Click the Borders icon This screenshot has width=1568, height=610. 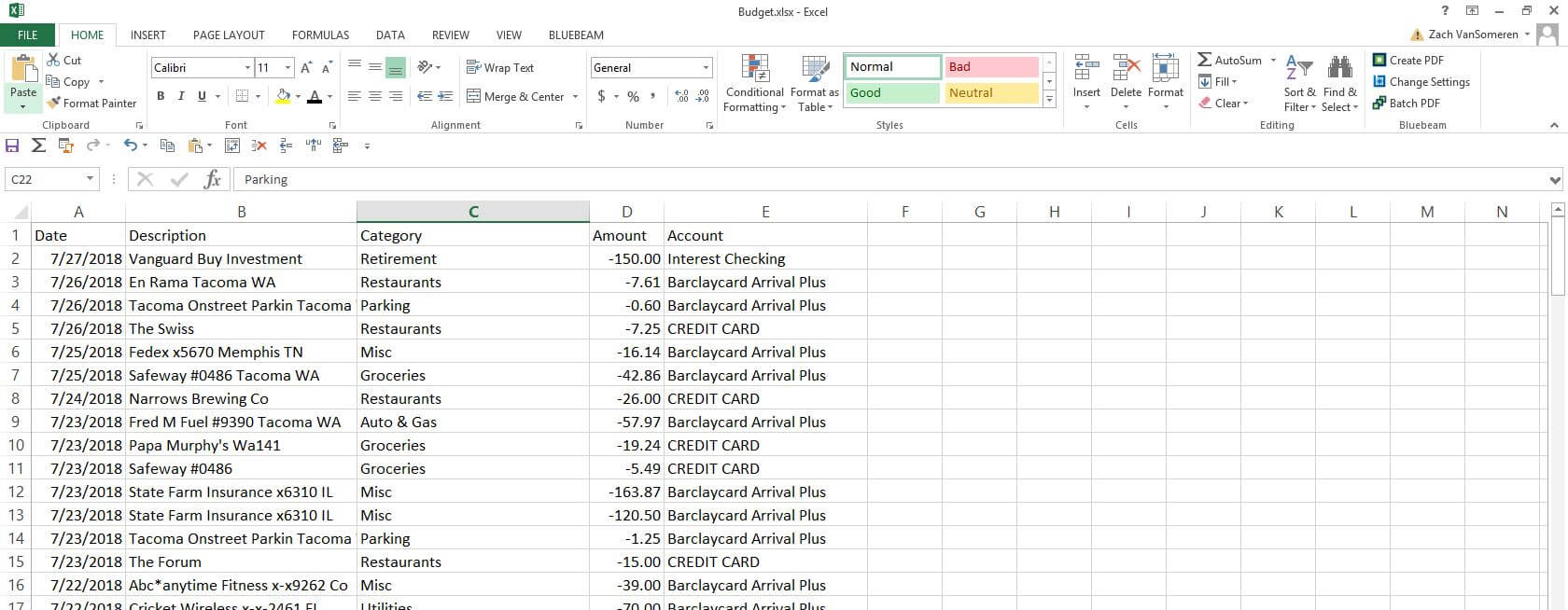[242, 96]
